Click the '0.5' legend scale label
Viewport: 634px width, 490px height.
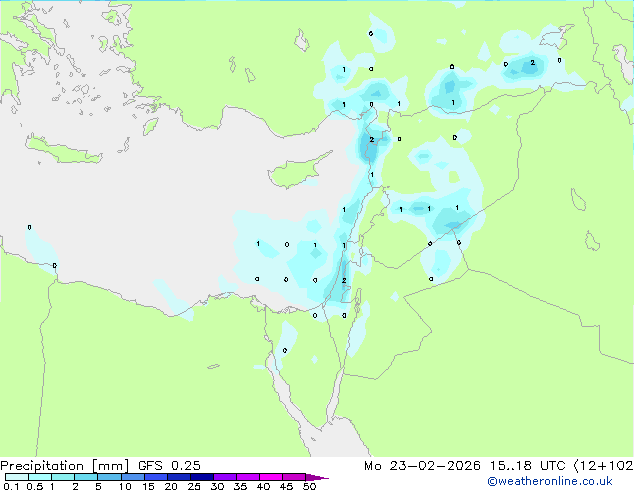[x=34, y=486]
